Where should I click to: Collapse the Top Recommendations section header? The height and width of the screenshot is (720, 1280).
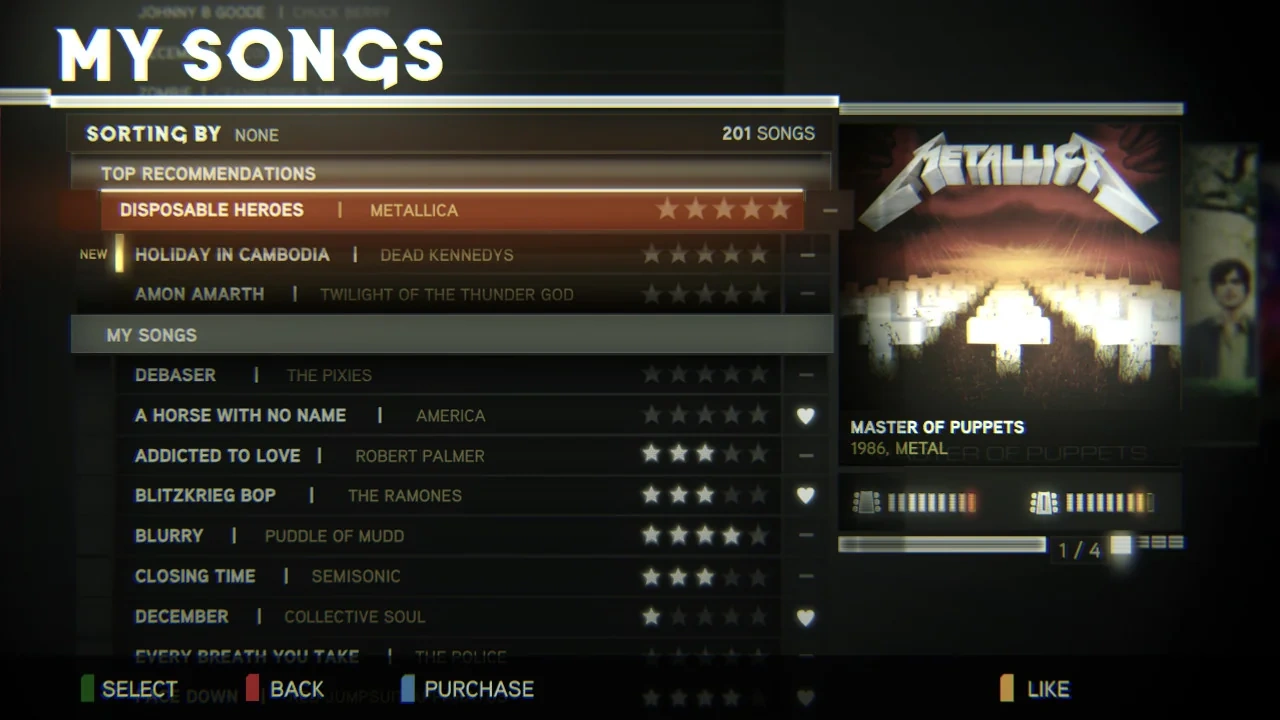coord(451,173)
